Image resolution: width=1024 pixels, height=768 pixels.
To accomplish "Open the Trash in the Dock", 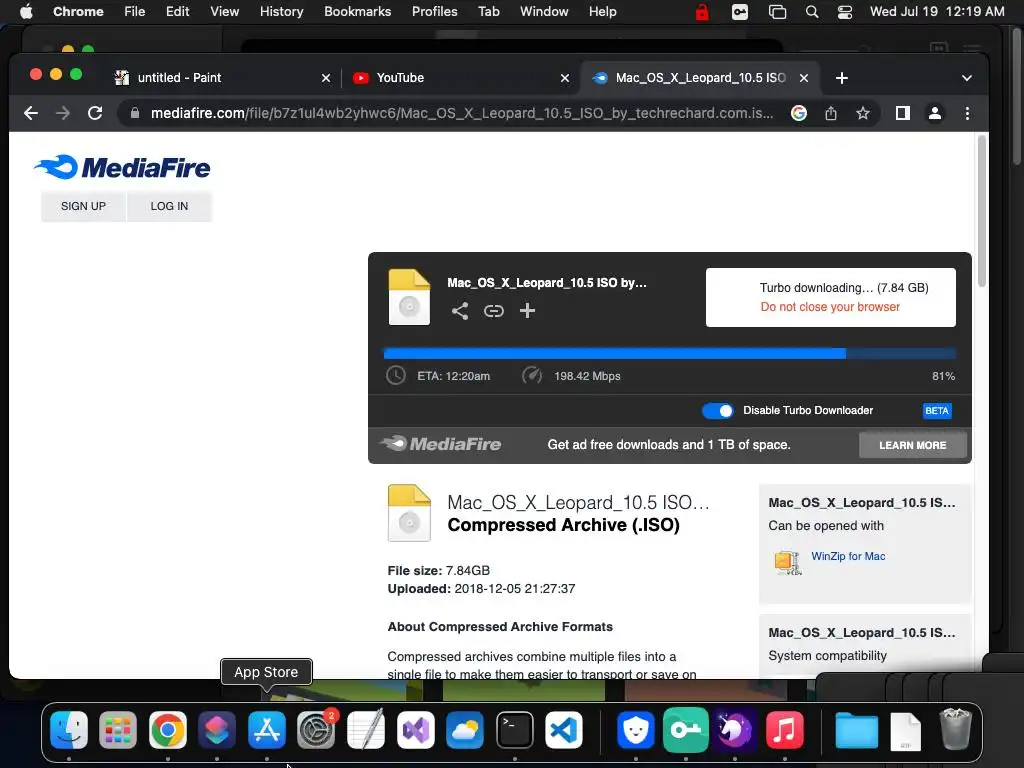I will [x=955, y=729].
